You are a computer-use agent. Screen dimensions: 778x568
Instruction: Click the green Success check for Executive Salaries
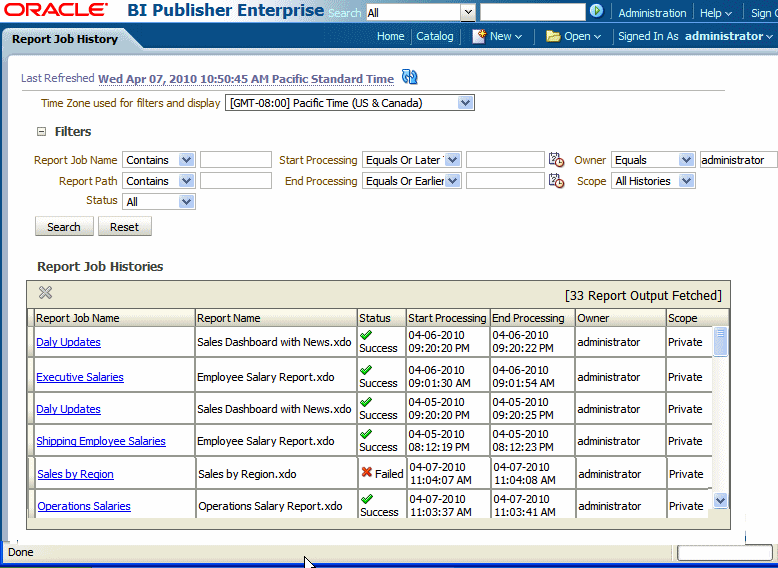(366, 370)
